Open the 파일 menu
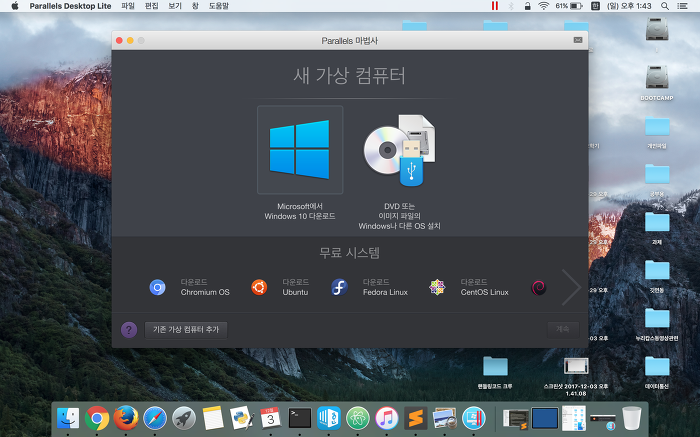Viewport: 700px width, 437px height. coord(128,6)
